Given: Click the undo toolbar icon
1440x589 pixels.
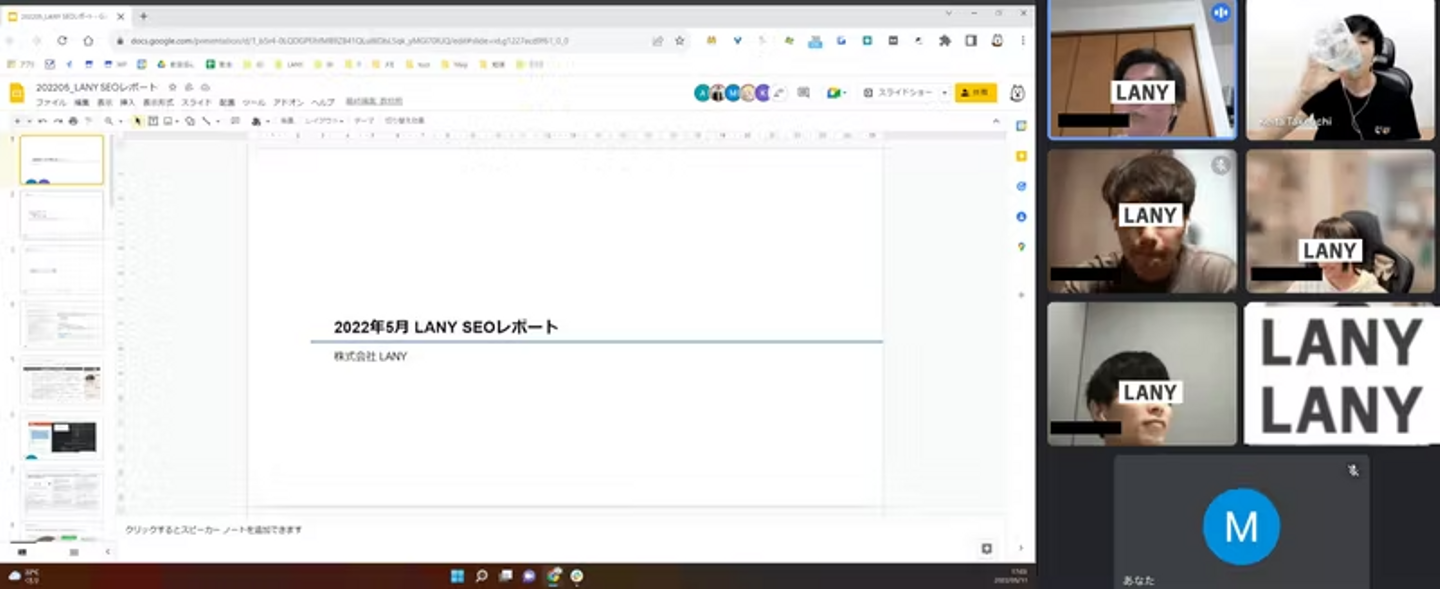Looking at the screenshot, I should [43, 121].
